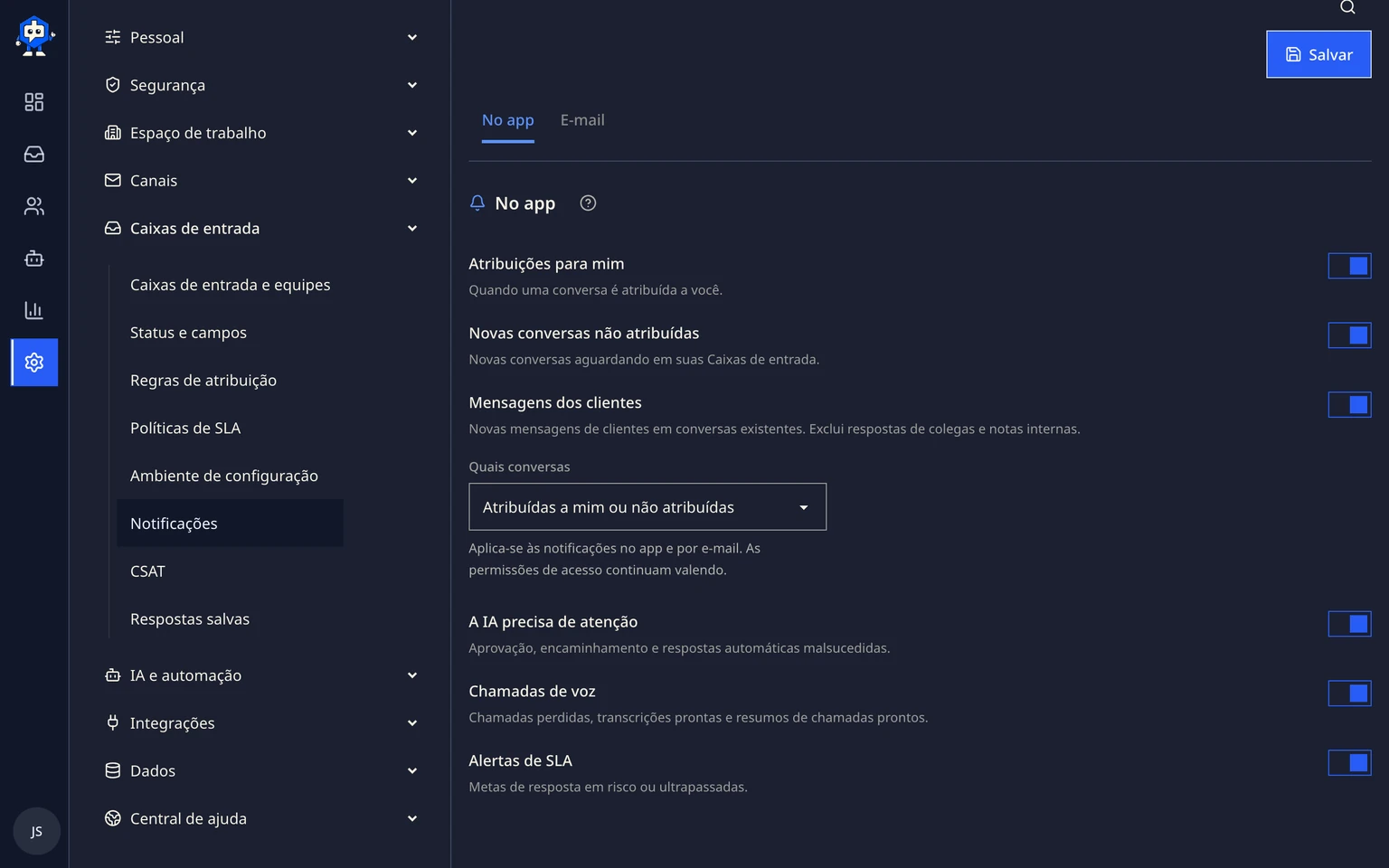Expand the IA e automação chevron

412,675
